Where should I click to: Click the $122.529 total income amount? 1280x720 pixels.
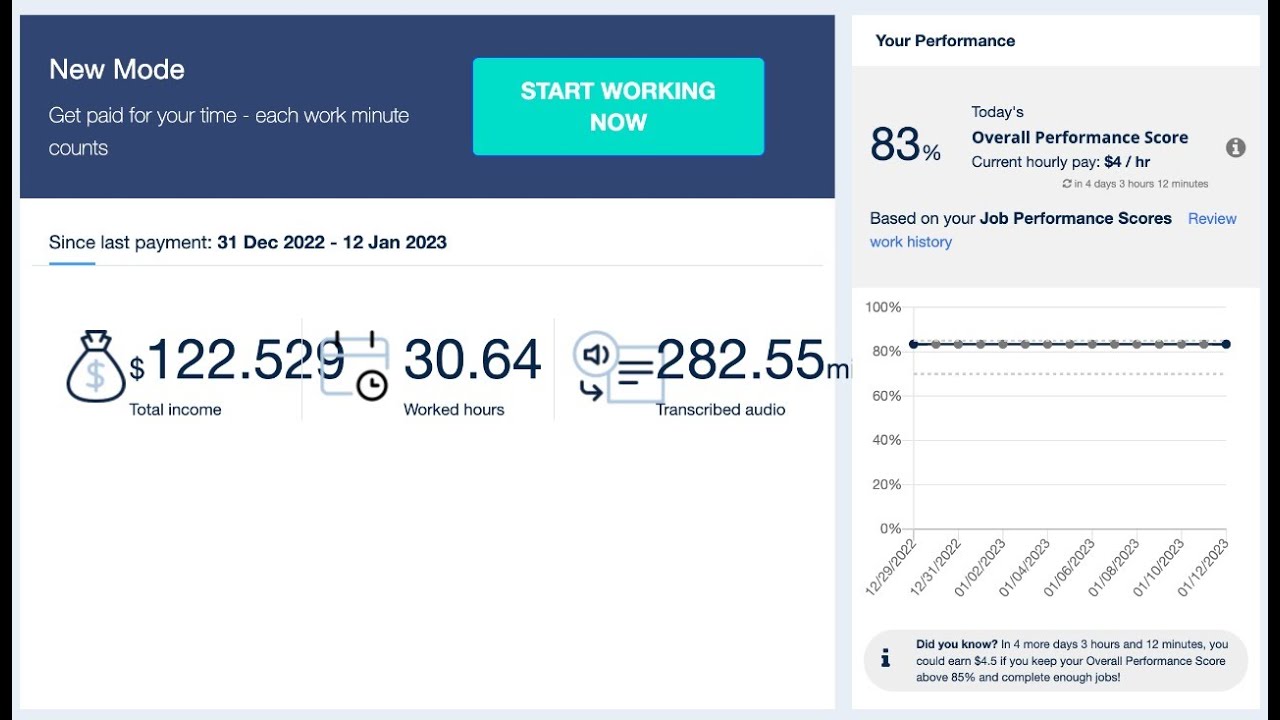pos(237,360)
